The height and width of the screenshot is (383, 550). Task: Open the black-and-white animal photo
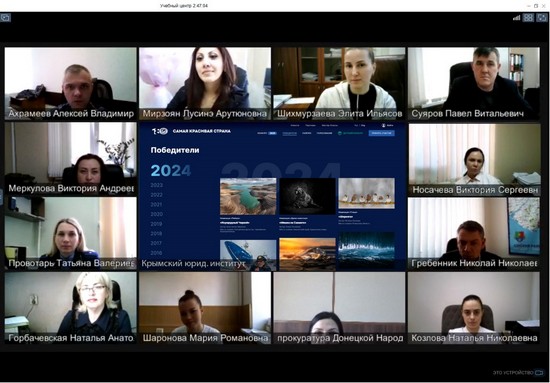[307, 196]
